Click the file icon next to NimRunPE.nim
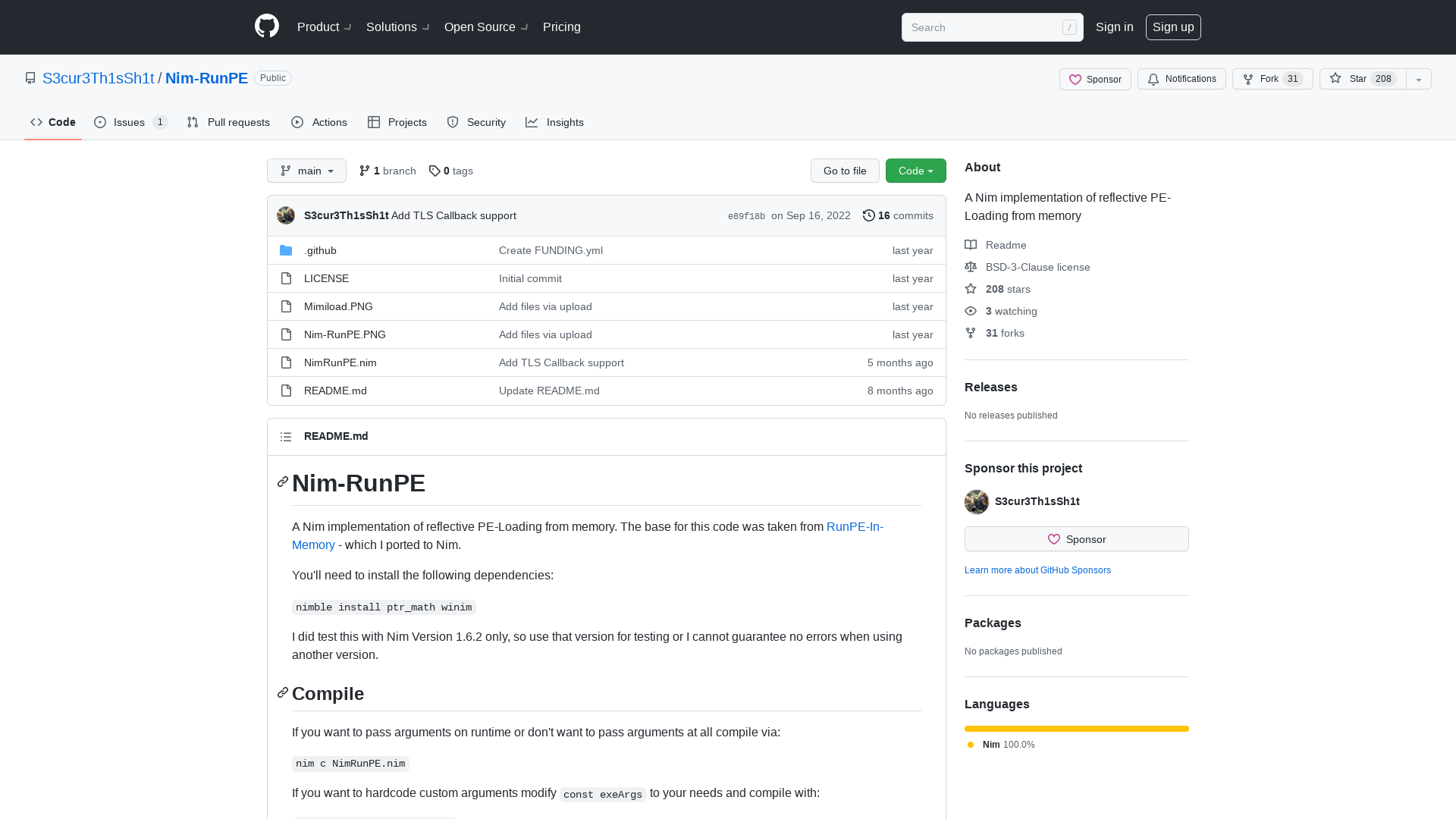 [286, 362]
